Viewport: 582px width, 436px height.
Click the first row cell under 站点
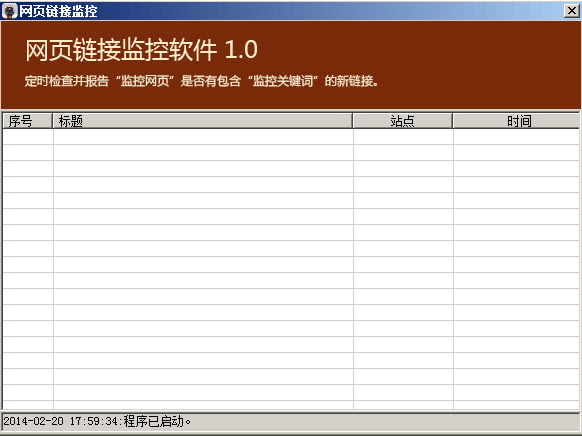403,137
